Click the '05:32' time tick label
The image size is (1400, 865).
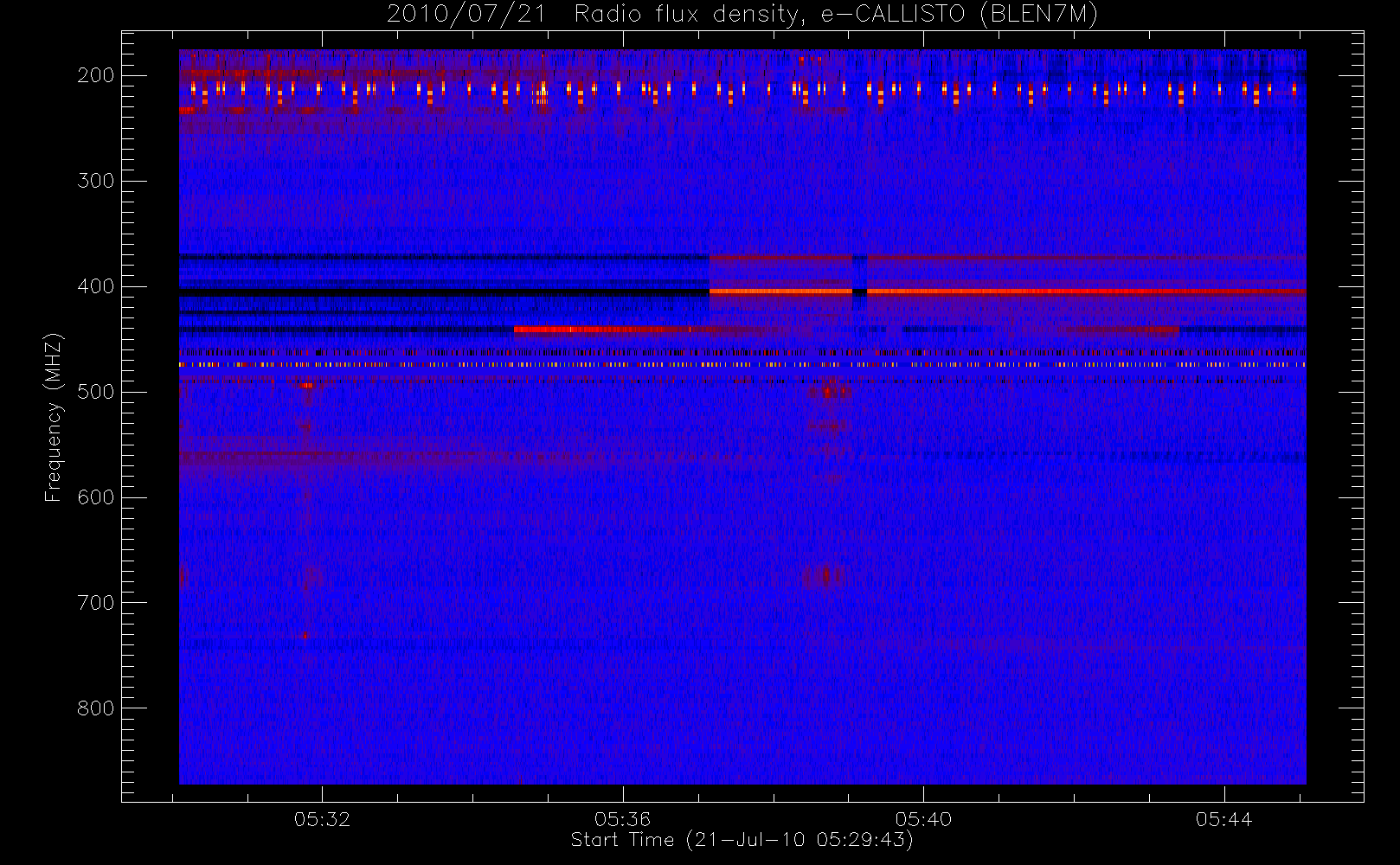coord(322,819)
